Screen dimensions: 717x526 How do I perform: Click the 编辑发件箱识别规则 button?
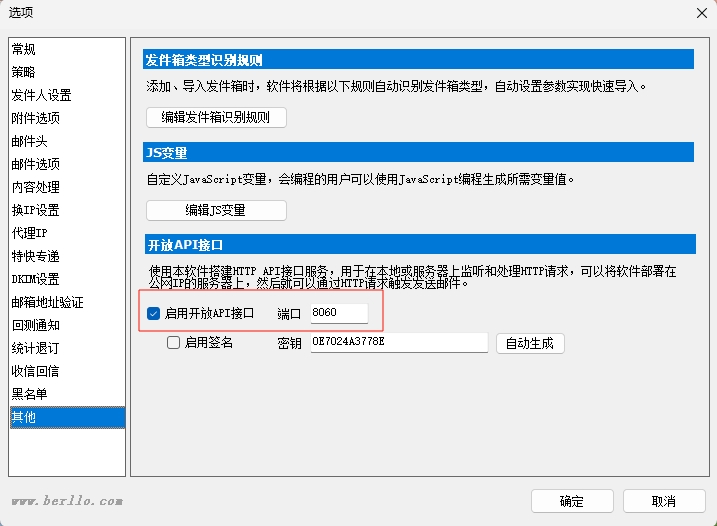(216, 117)
